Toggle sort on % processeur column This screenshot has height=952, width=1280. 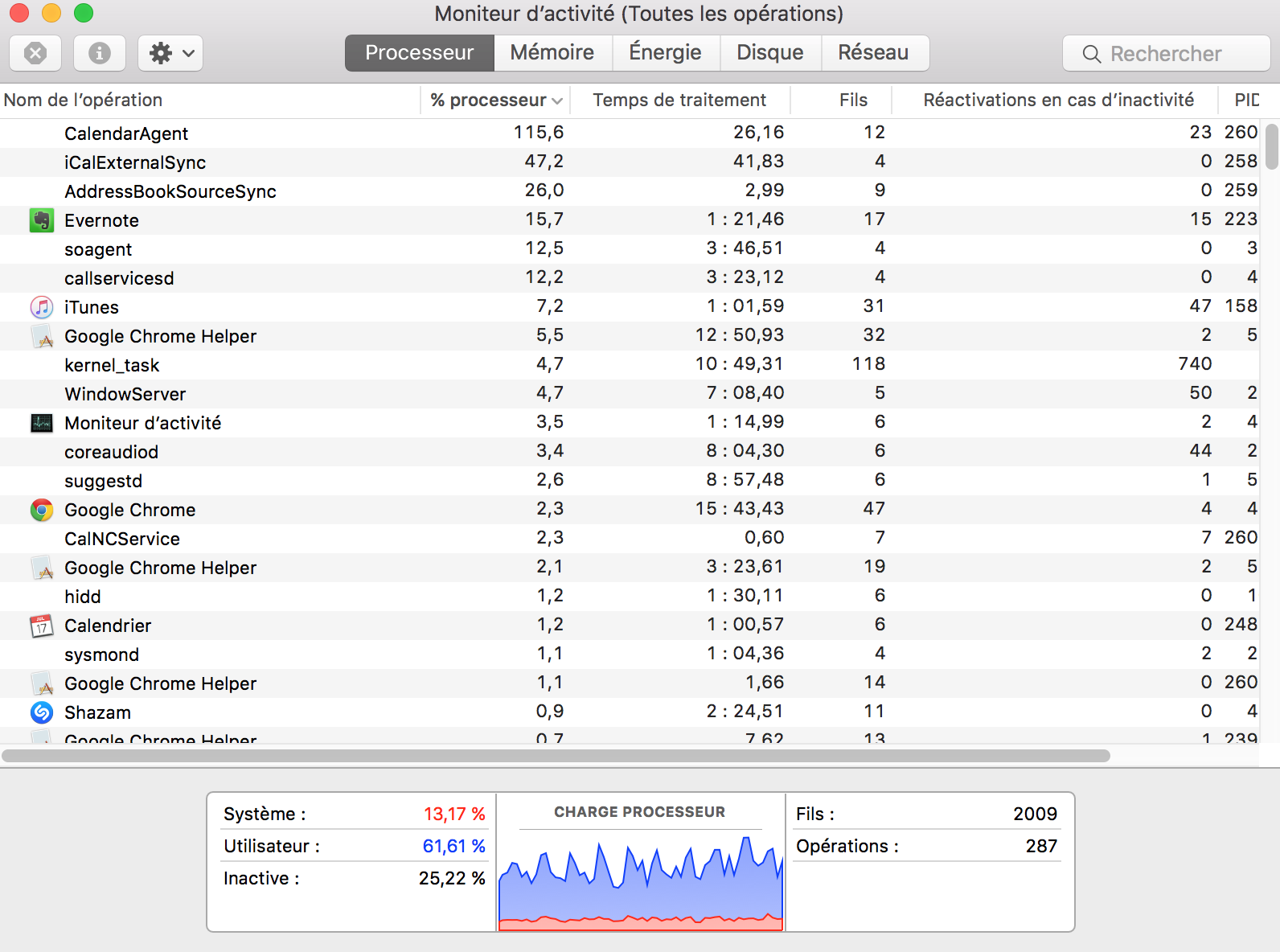(495, 101)
